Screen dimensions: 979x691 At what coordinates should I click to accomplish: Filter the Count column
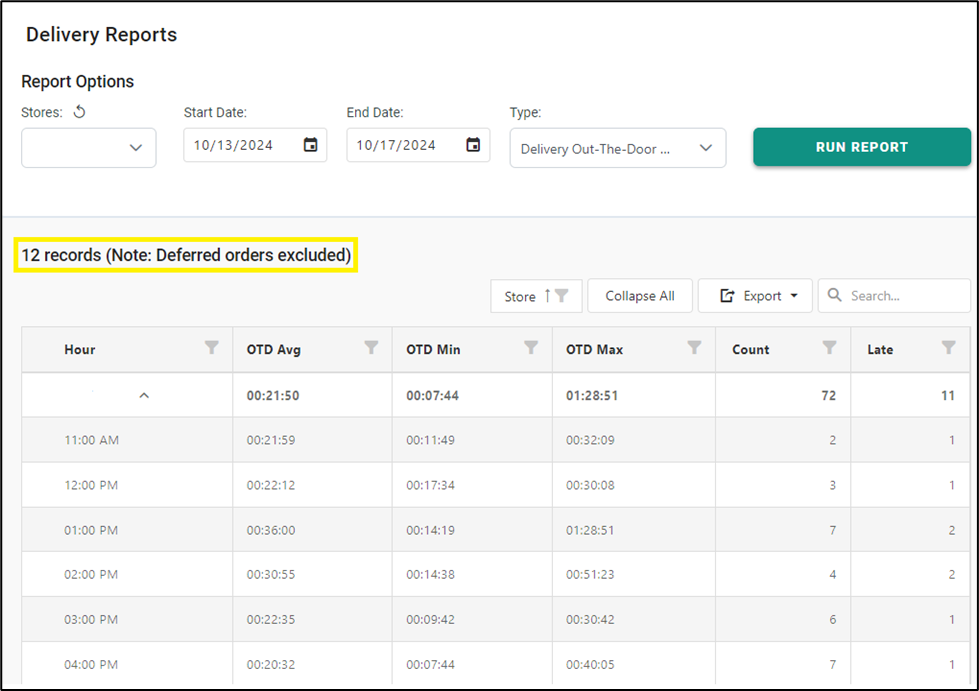[829, 348]
